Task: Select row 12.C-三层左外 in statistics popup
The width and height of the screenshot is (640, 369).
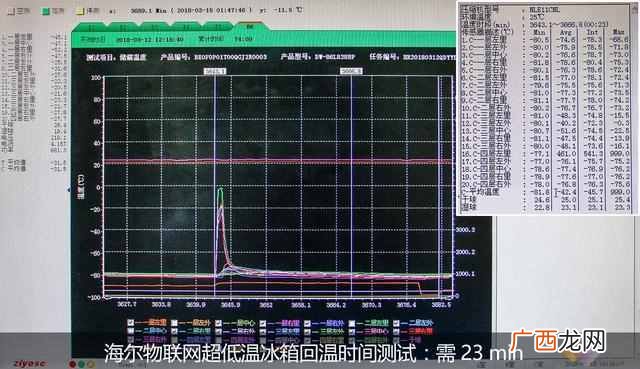Action: [545, 123]
